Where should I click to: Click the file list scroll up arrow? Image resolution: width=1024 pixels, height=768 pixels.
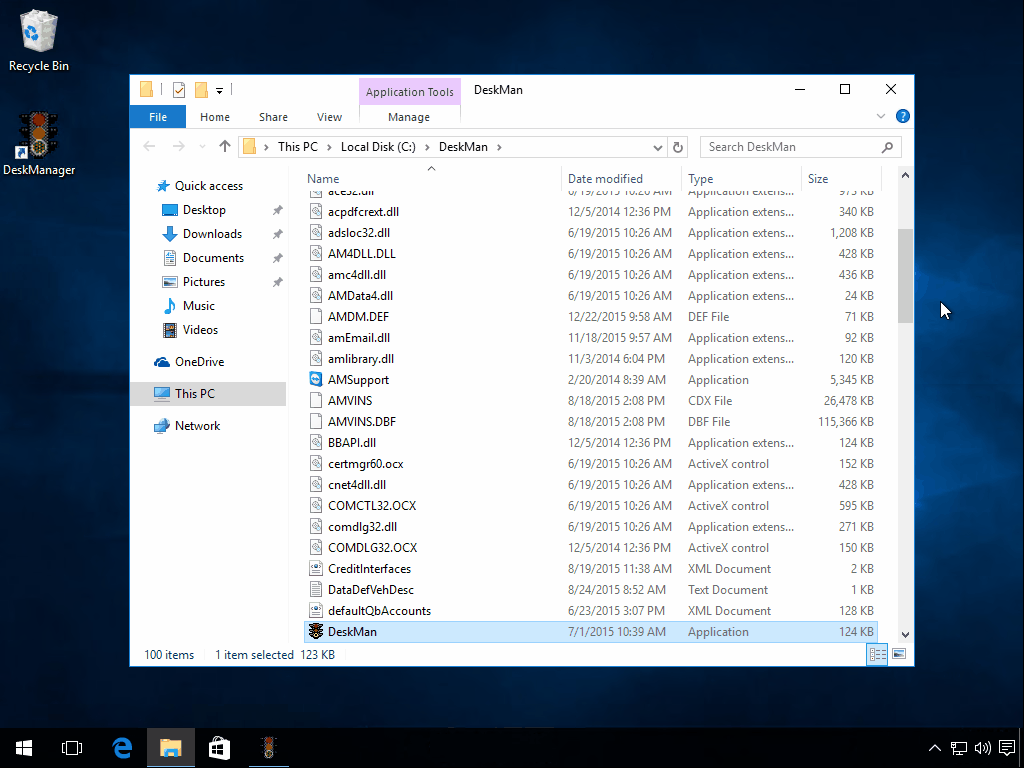coord(905,175)
